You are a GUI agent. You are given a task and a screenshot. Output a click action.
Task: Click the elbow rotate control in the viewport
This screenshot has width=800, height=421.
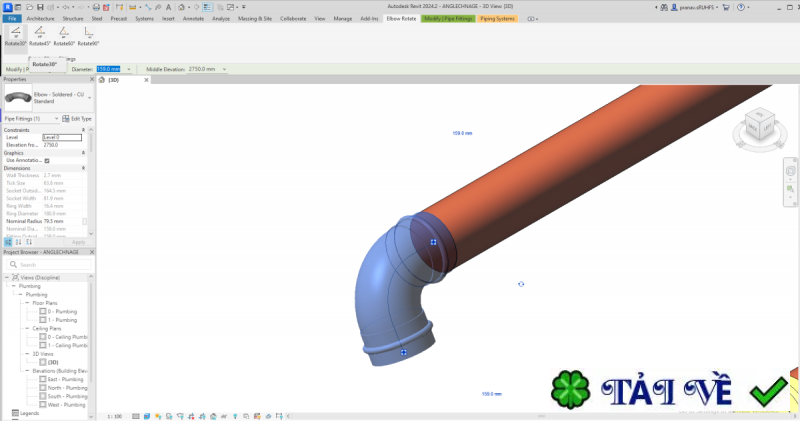click(521, 284)
